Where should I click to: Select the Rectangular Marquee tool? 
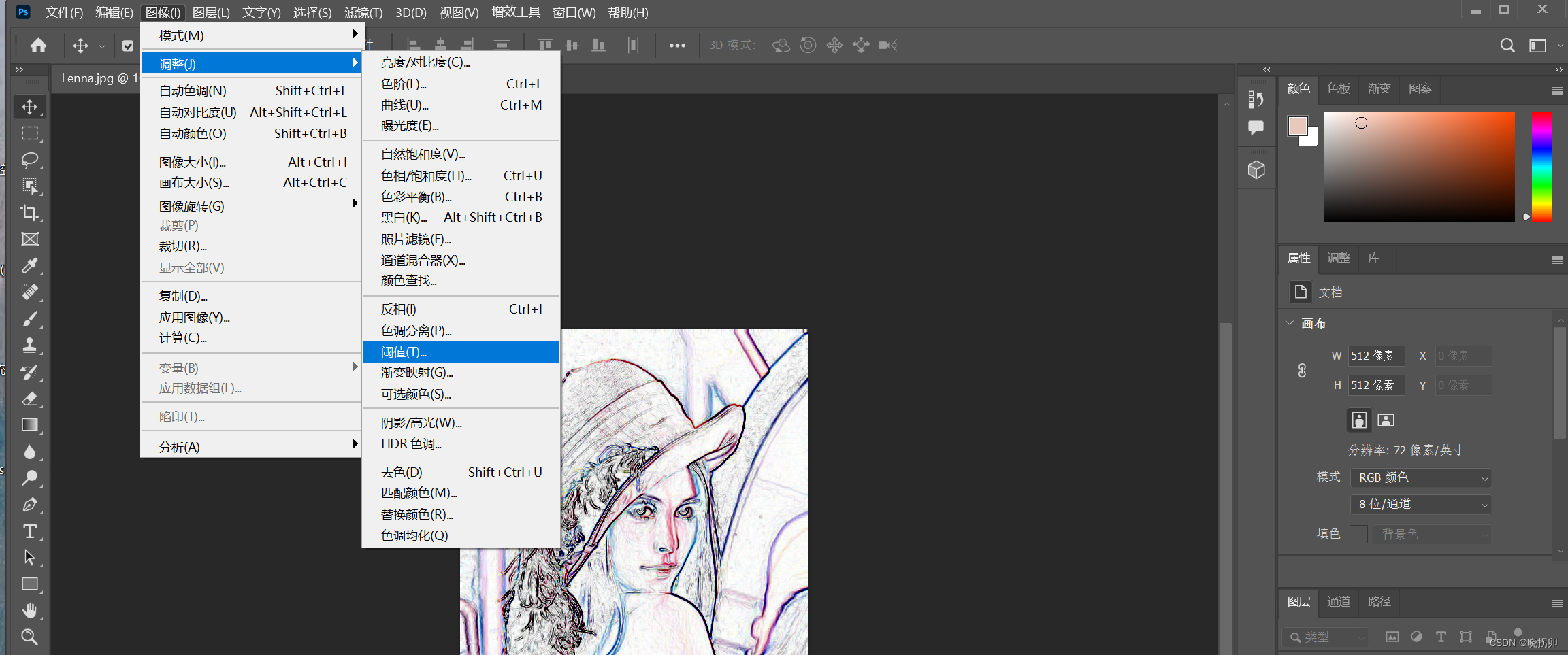click(x=29, y=133)
